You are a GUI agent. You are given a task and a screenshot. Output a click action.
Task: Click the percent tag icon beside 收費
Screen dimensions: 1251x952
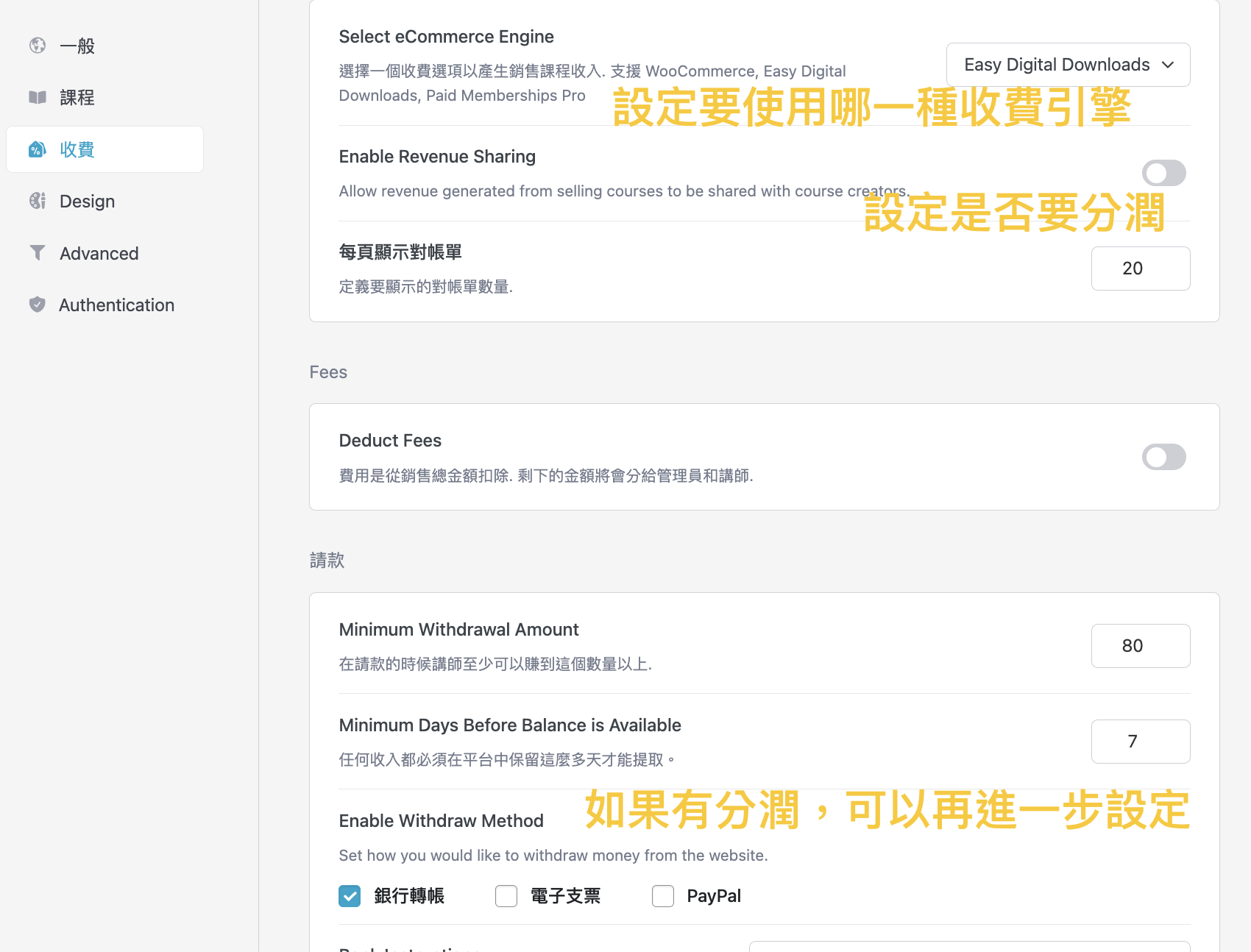click(x=38, y=149)
